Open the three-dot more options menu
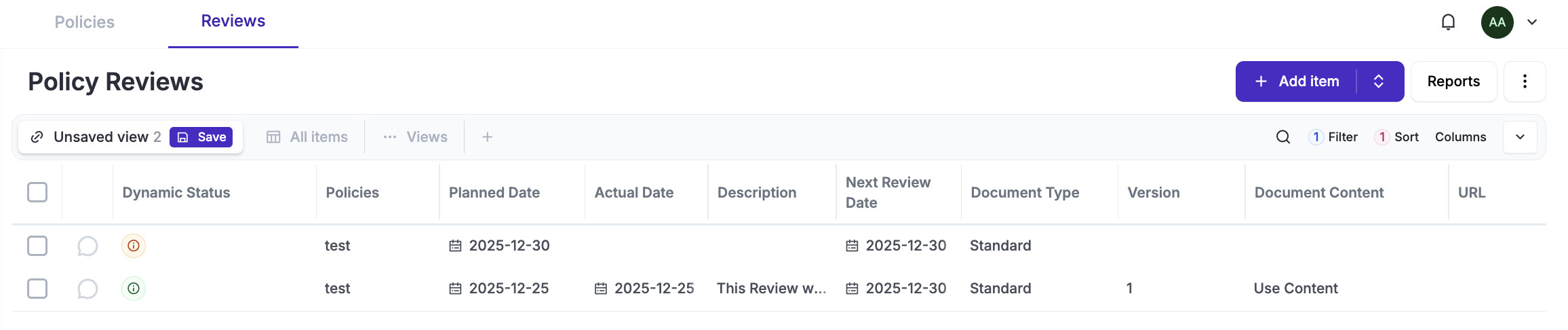The width and height of the screenshot is (1568, 330). 1525,81
